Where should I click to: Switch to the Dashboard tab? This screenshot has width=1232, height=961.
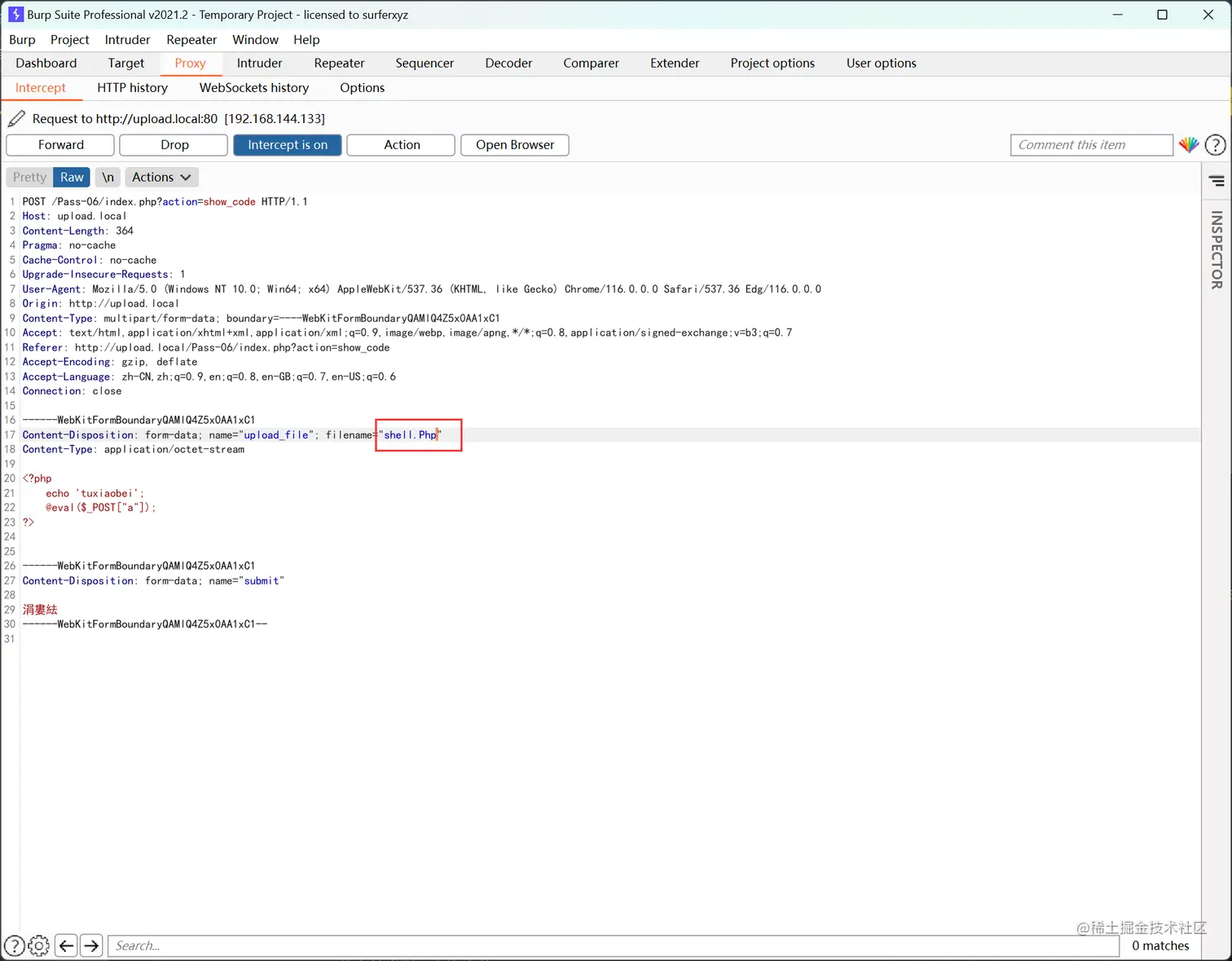tap(46, 64)
